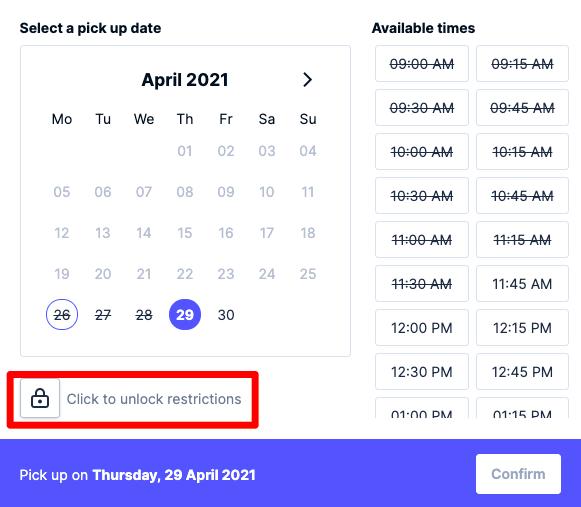
Task: Click the lock icon to unlock restrictions
Action: coord(40,398)
